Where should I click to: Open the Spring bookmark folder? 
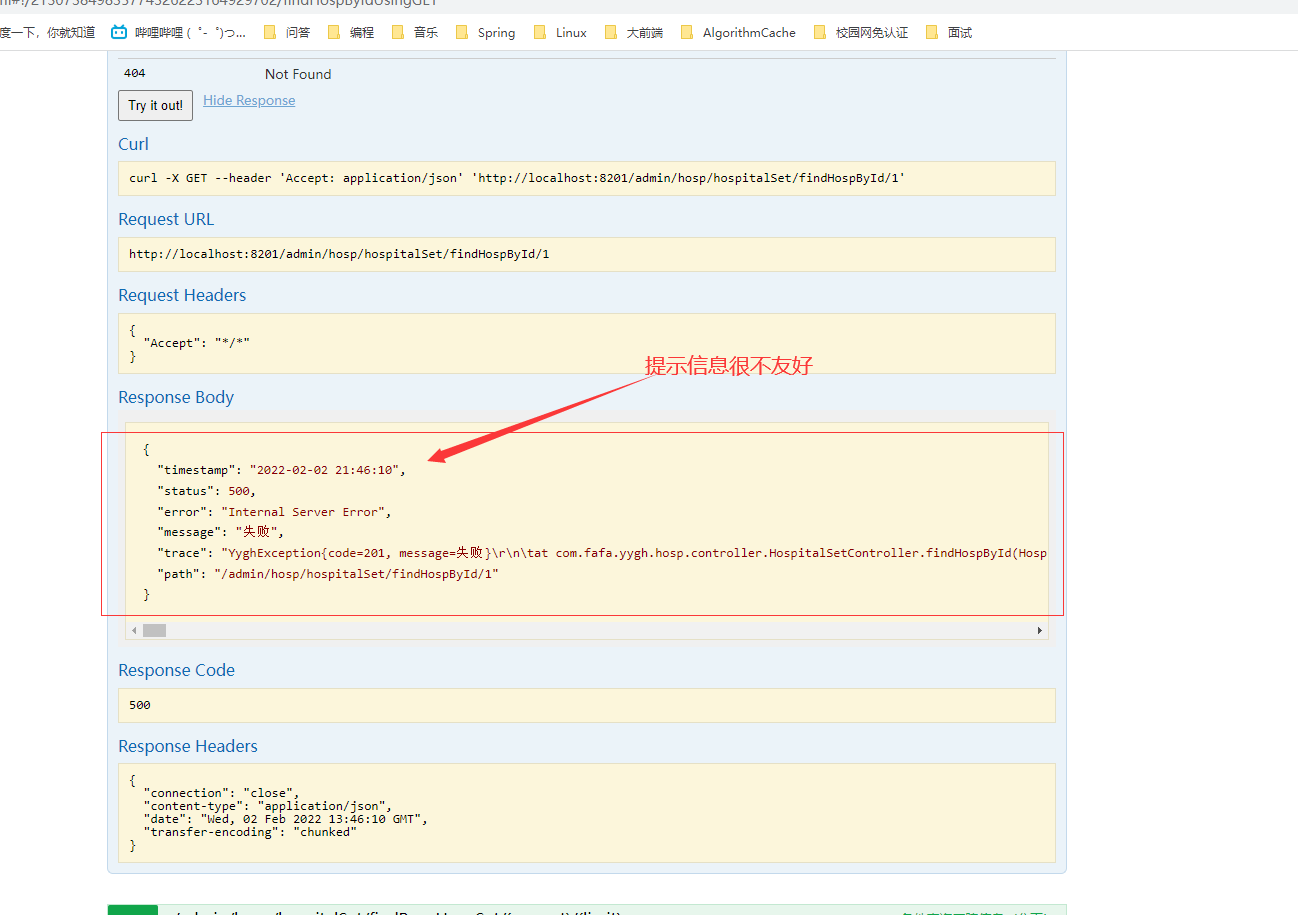pyautogui.click(x=485, y=33)
